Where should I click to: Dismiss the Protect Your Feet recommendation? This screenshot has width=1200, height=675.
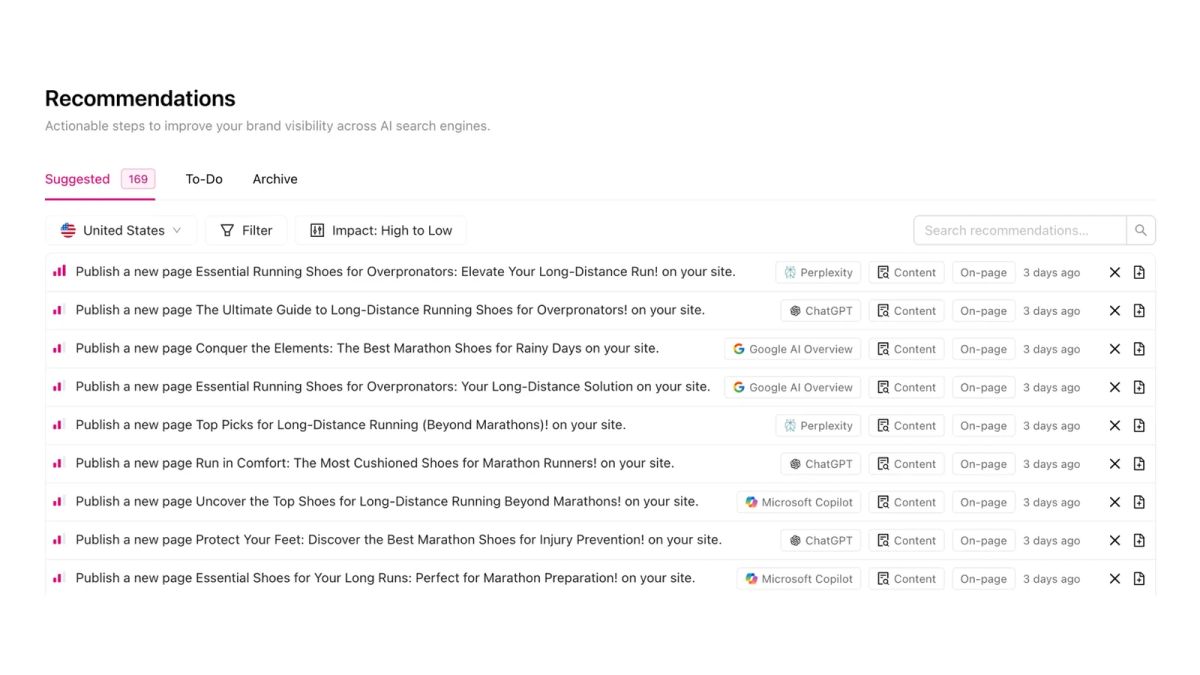(1115, 540)
